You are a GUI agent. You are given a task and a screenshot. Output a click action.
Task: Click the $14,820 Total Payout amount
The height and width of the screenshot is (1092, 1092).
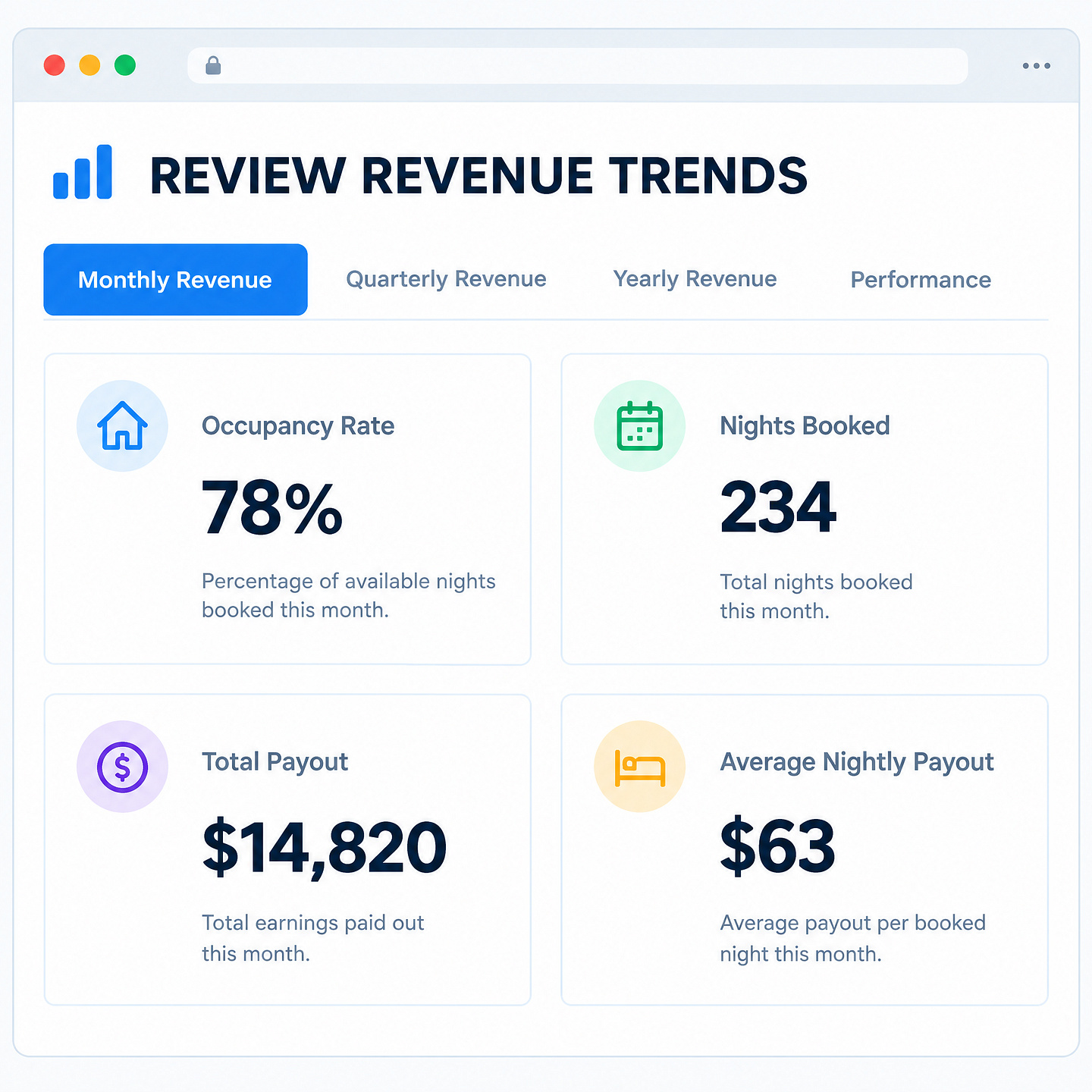(x=325, y=848)
